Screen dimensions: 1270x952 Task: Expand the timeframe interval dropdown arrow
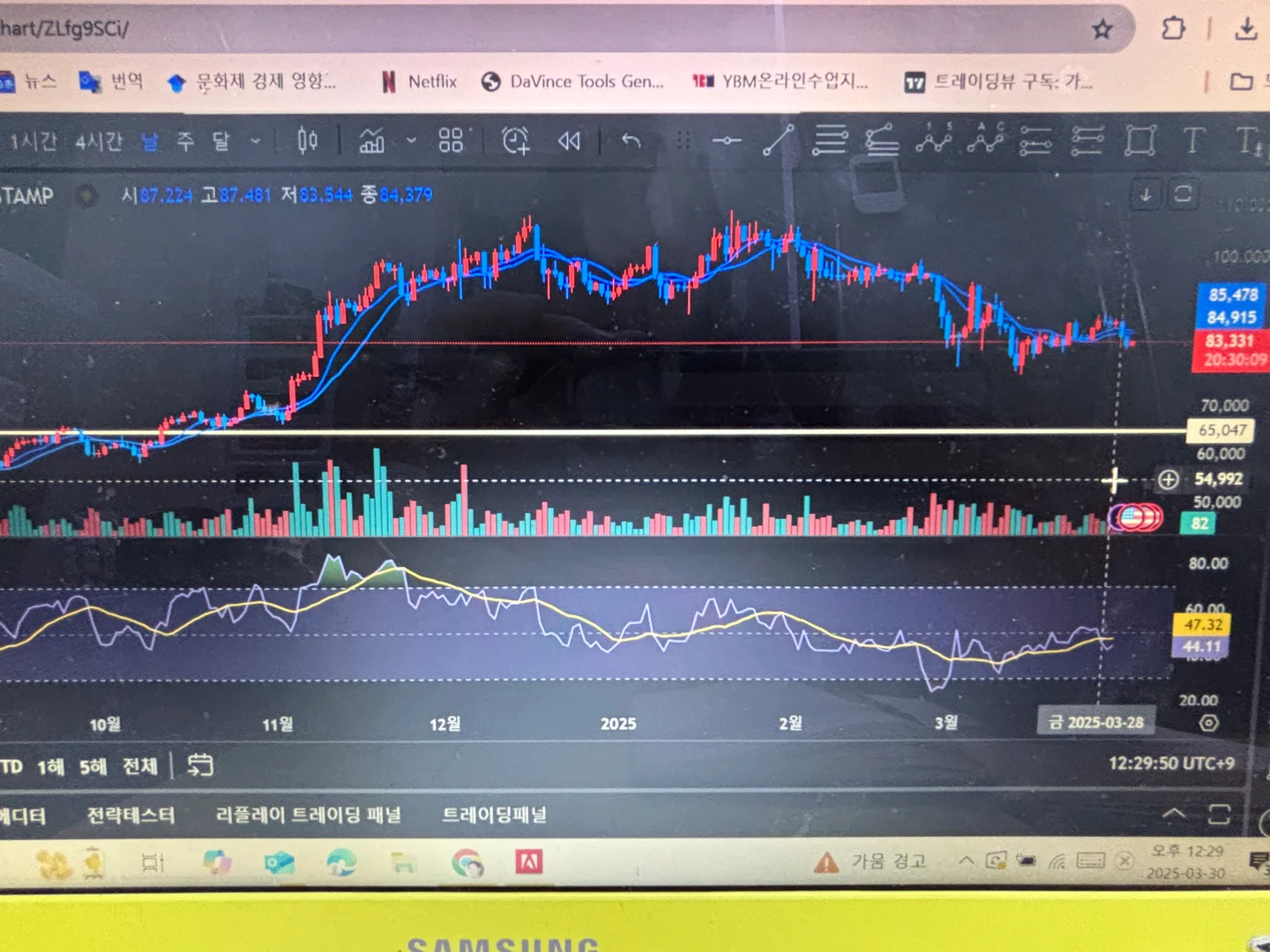click(256, 140)
